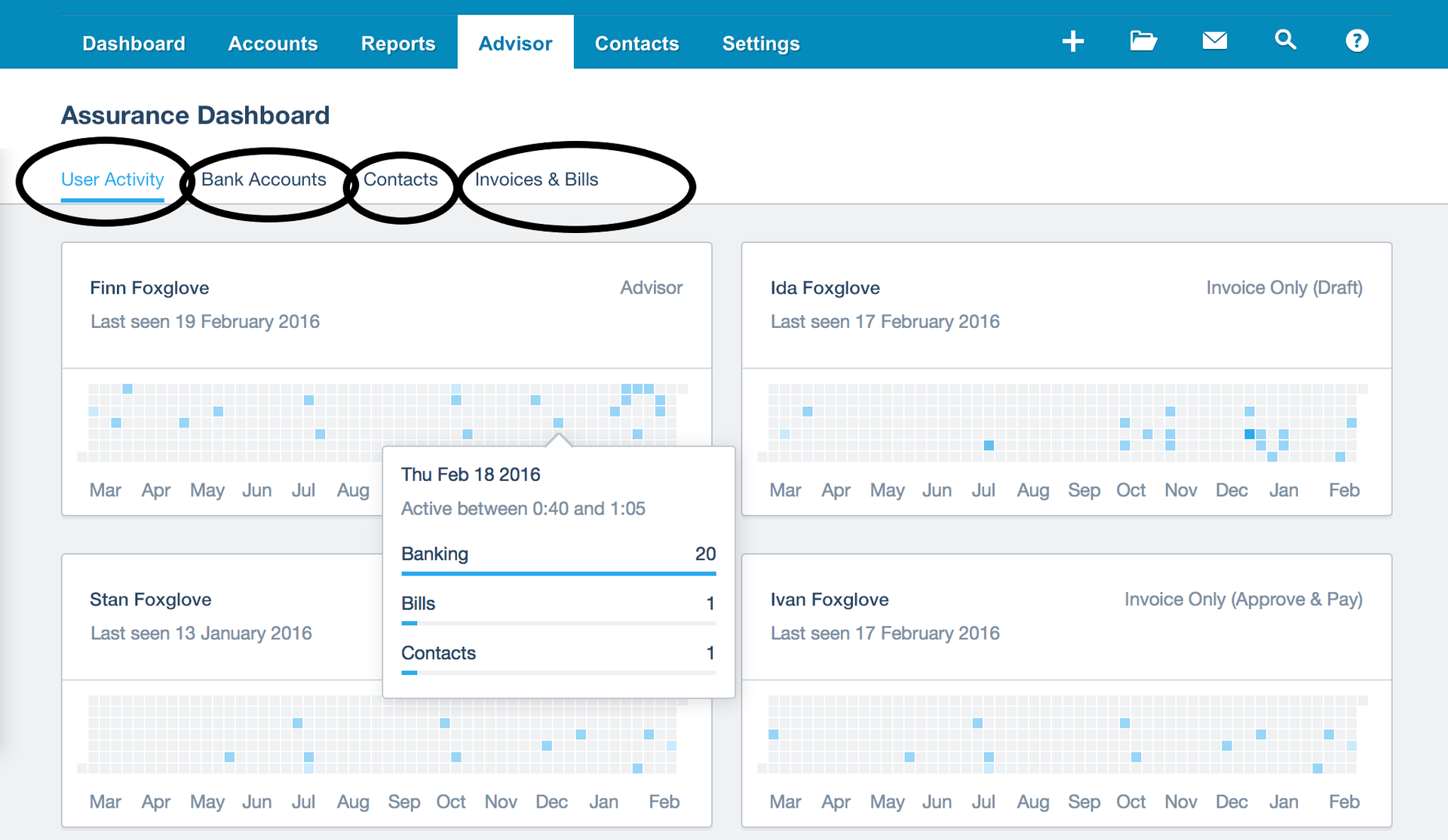Click Ivan Foxglove's user card name
The image size is (1448, 840).
coord(829,599)
